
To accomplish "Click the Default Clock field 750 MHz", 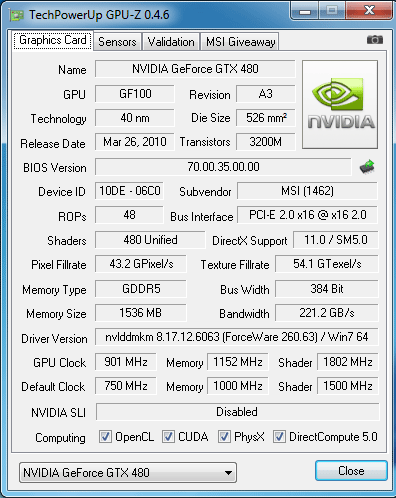I will point(126,386).
